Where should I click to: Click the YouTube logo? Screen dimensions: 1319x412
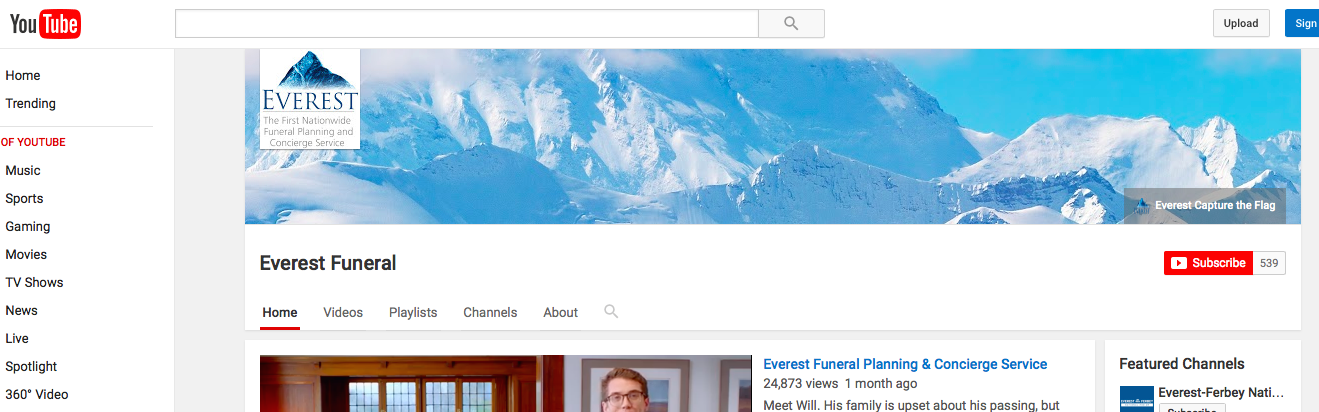click(45, 23)
